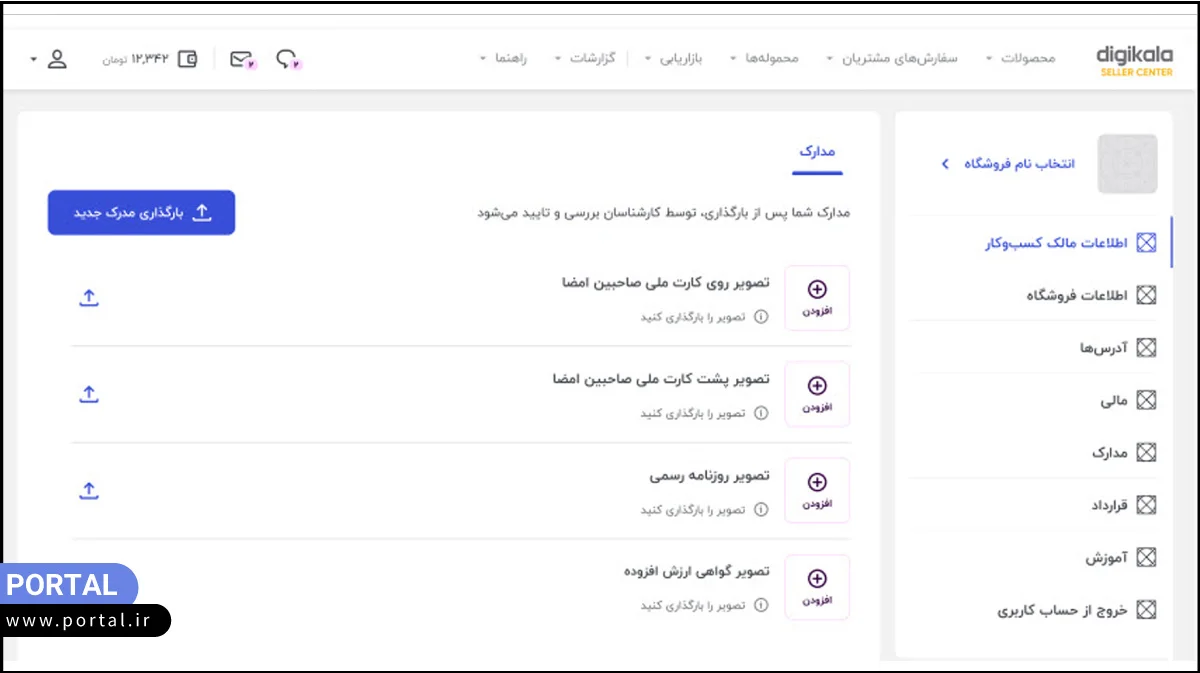Click the store logo placeholder thumbnail
Viewport: 1200px width, 673px height.
(x=1127, y=163)
